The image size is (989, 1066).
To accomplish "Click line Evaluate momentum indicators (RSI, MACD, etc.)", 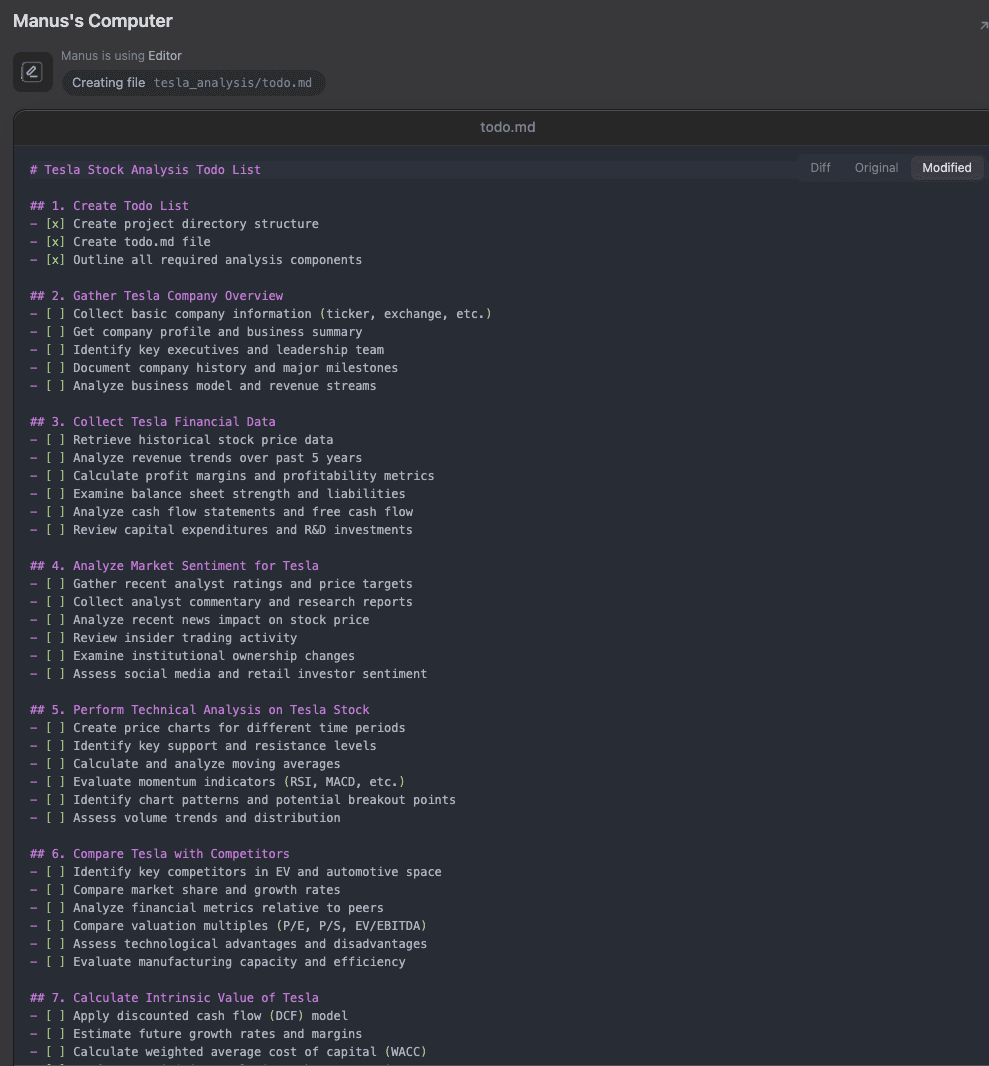I will pyautogui.click(x=239, y=782).
